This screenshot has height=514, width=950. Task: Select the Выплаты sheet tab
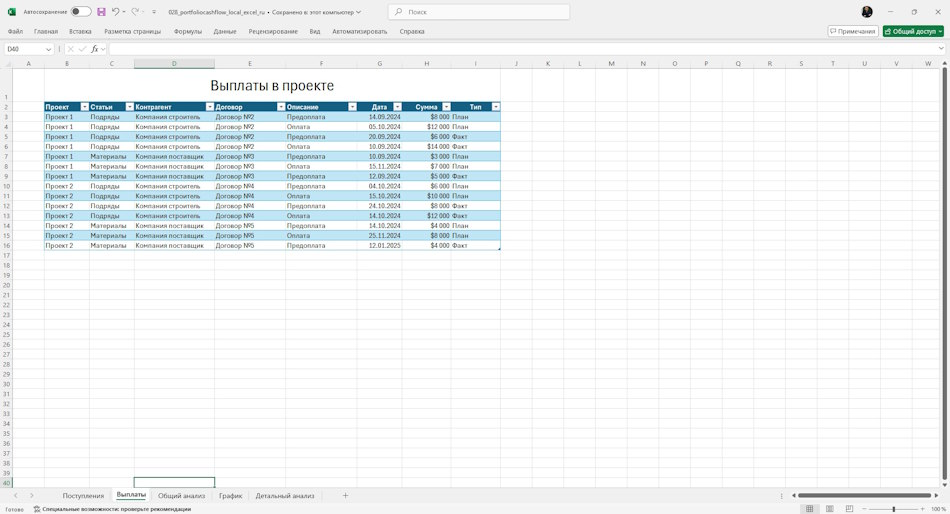131,495
